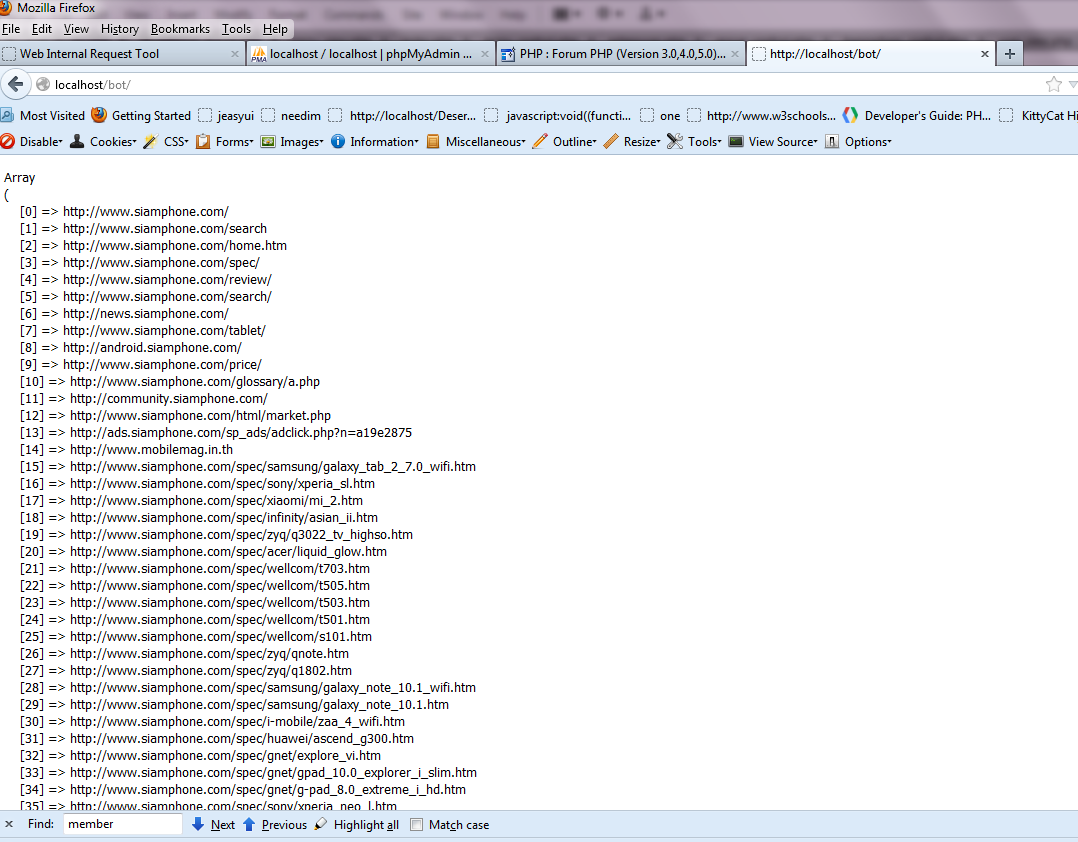Close the find bar
1078x842 pixels.
coord(9,824)
